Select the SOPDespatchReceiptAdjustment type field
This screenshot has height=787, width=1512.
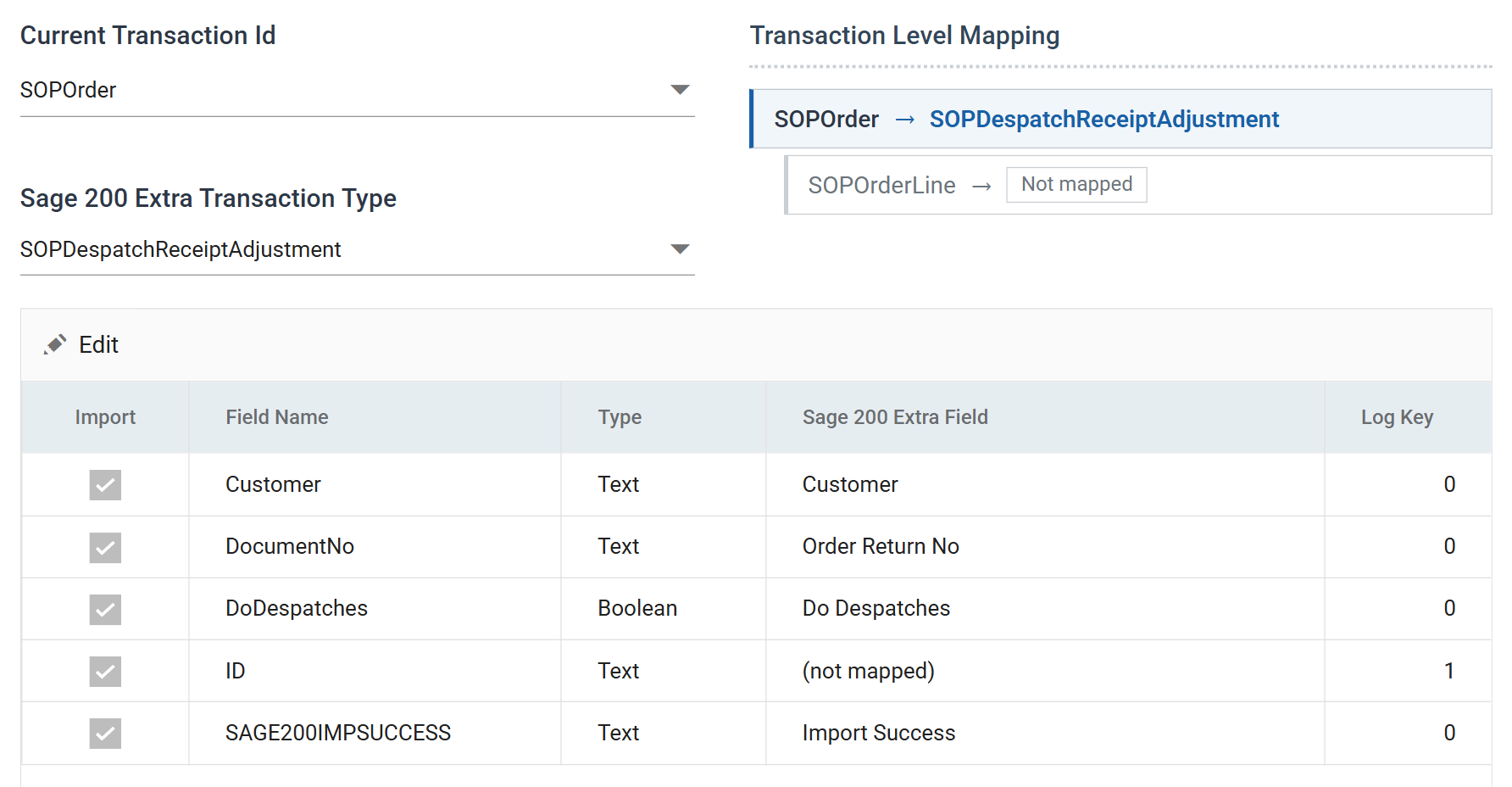[357, 250]
